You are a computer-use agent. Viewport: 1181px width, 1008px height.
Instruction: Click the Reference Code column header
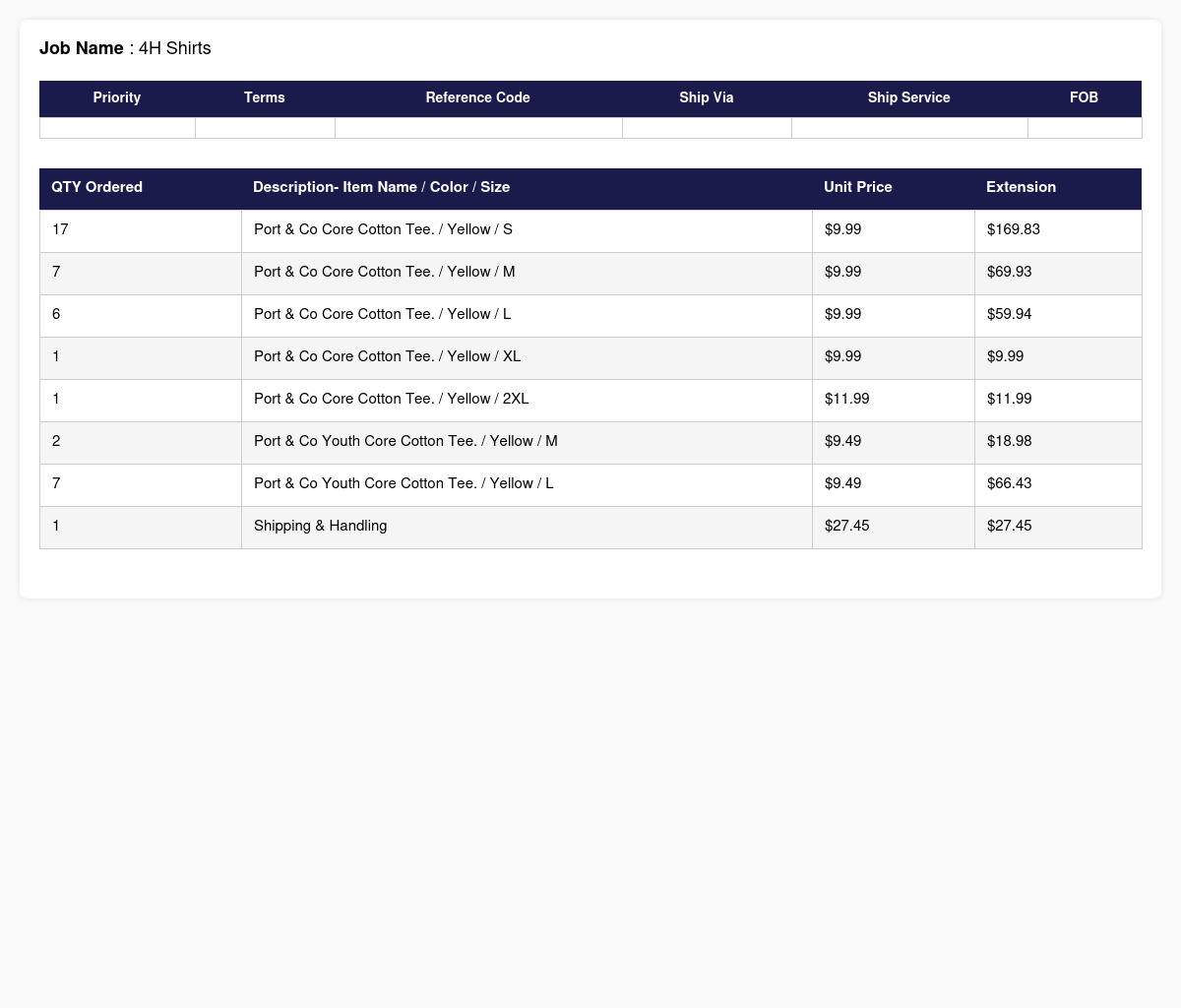[x=478, y=98]
